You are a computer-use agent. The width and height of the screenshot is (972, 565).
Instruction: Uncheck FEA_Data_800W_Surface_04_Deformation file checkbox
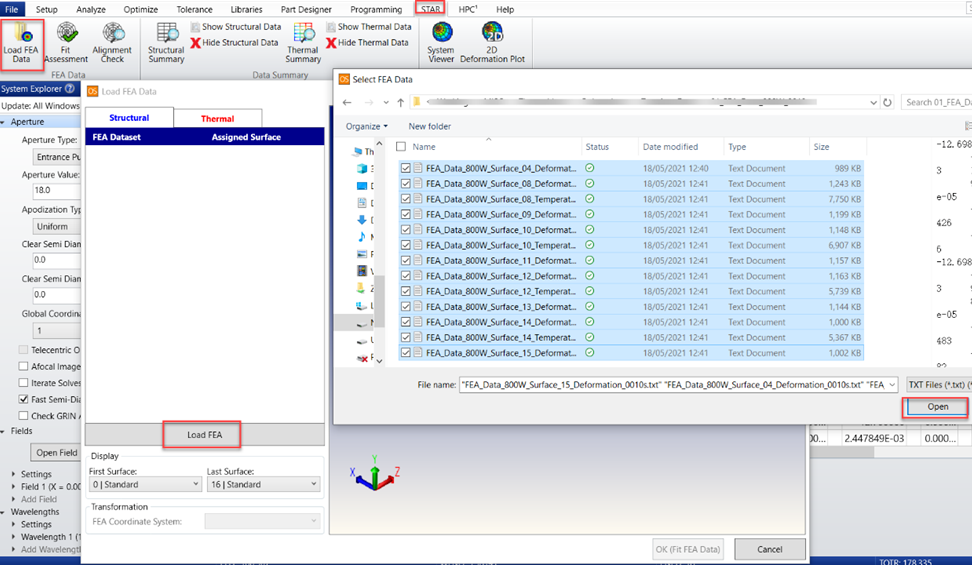coord(405,168)
